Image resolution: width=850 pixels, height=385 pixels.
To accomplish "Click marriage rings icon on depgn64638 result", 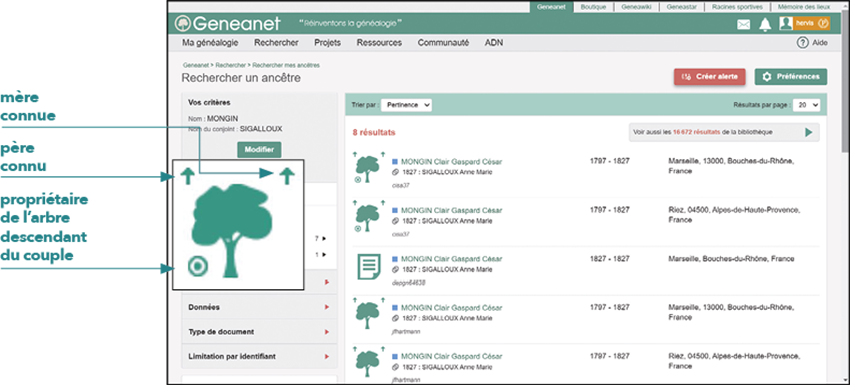I will 395,270.
